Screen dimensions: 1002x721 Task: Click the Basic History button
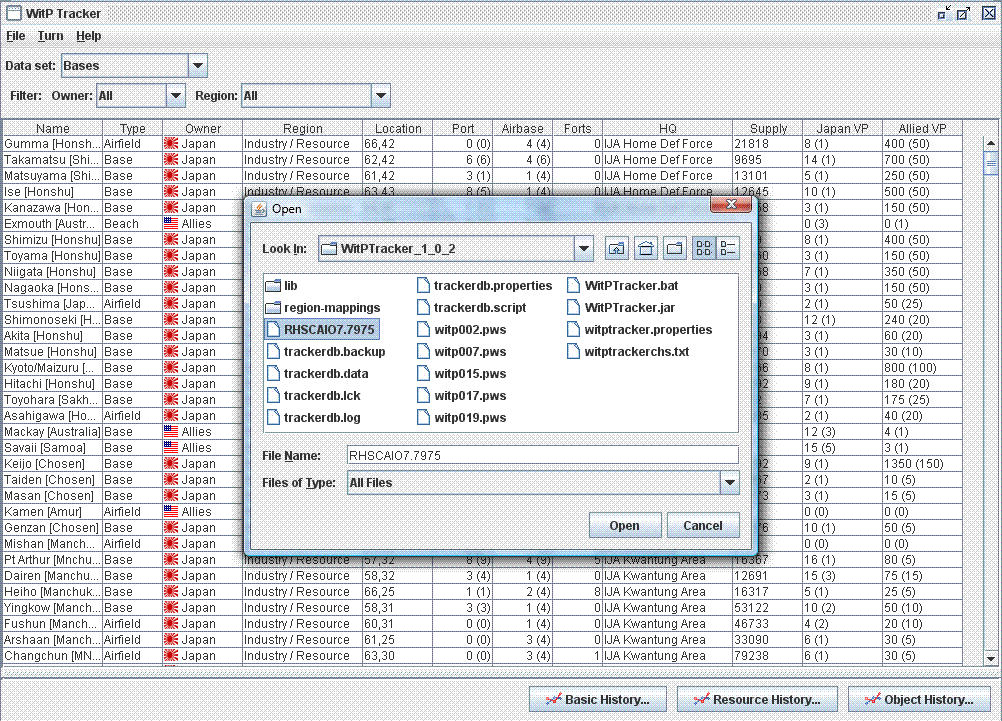coord(597,699)
